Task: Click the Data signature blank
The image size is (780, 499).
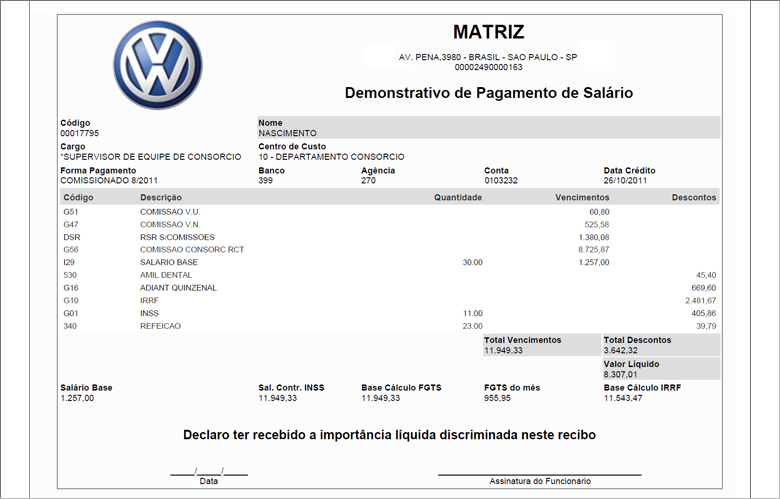Action: (209, 472)
